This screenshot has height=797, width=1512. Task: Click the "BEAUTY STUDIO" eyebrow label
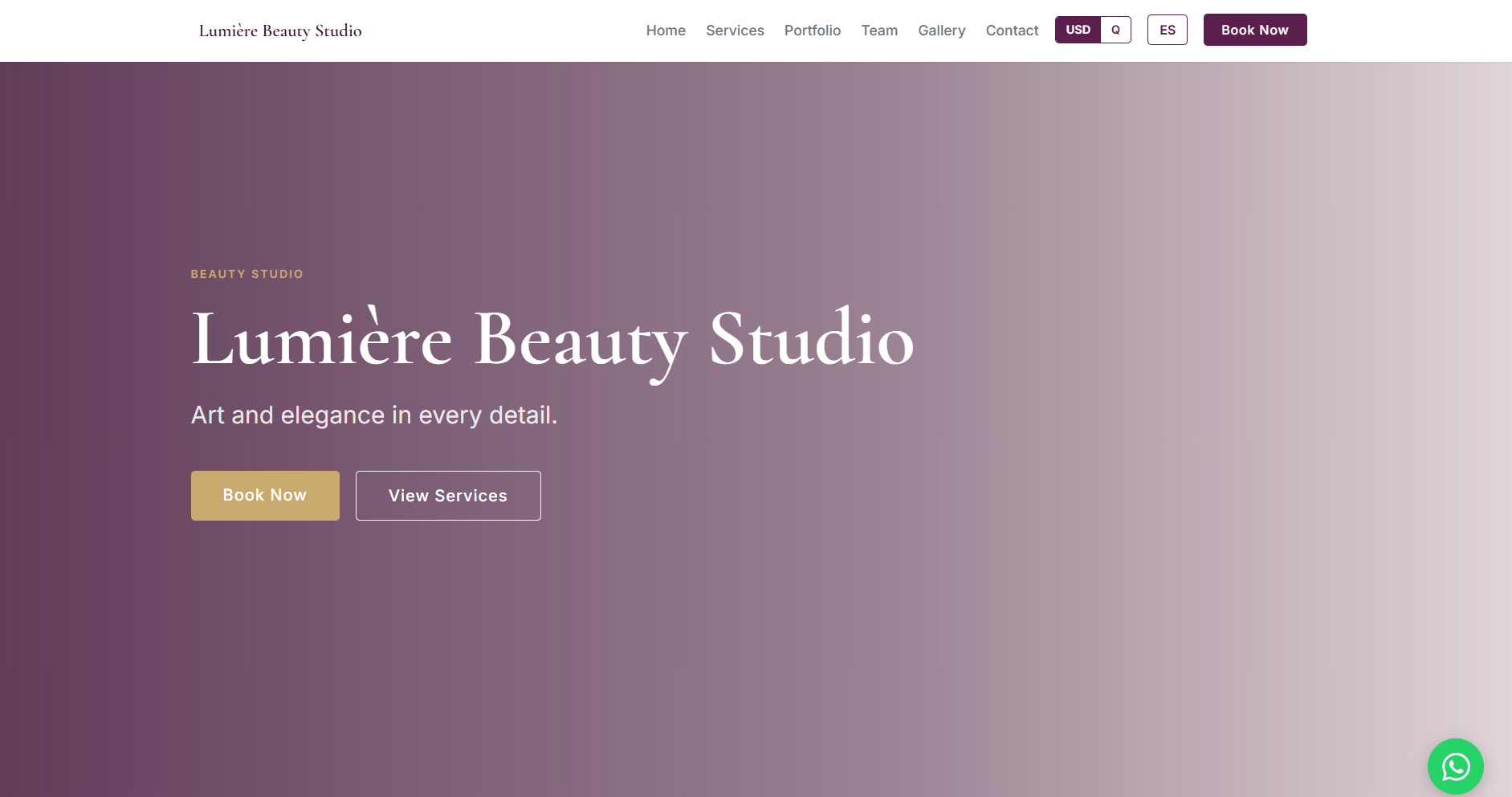pyautogui.click(x=247, y=274)
